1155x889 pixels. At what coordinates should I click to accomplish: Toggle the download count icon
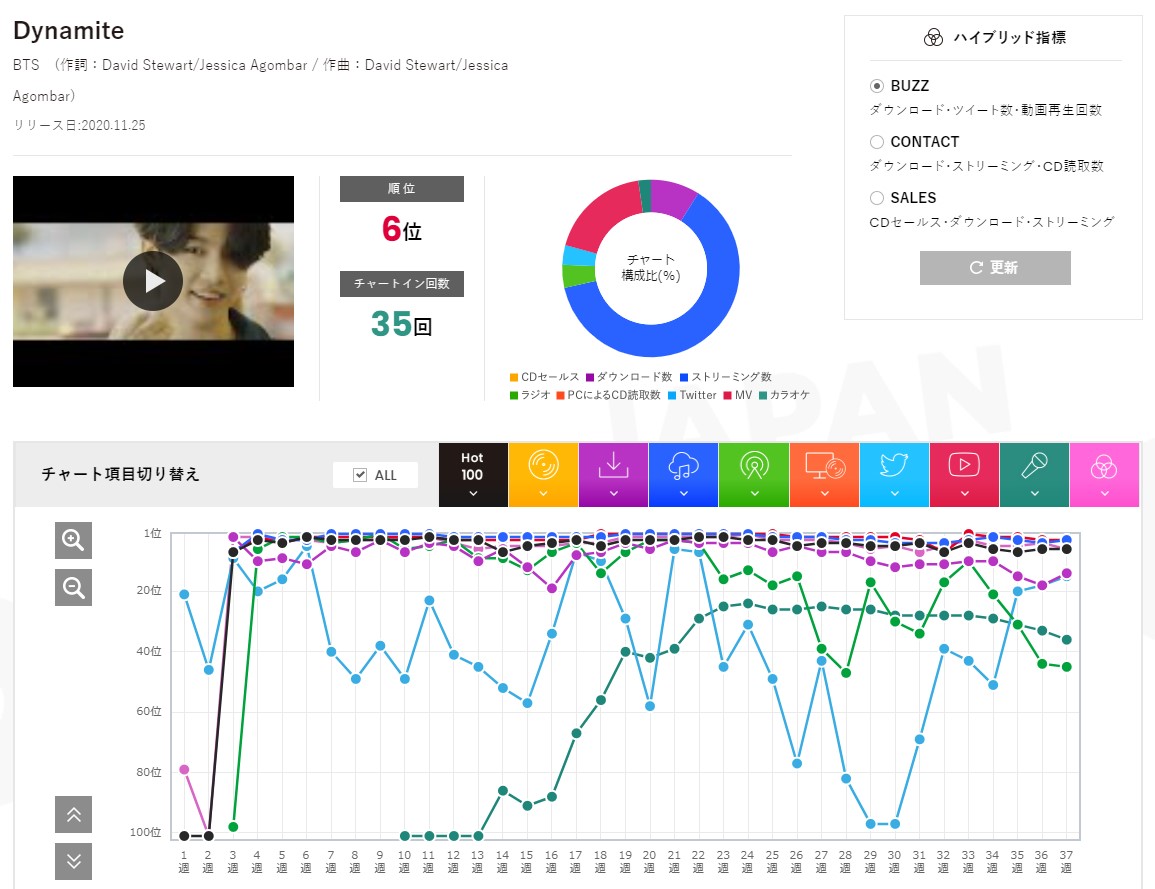point(614,474)
